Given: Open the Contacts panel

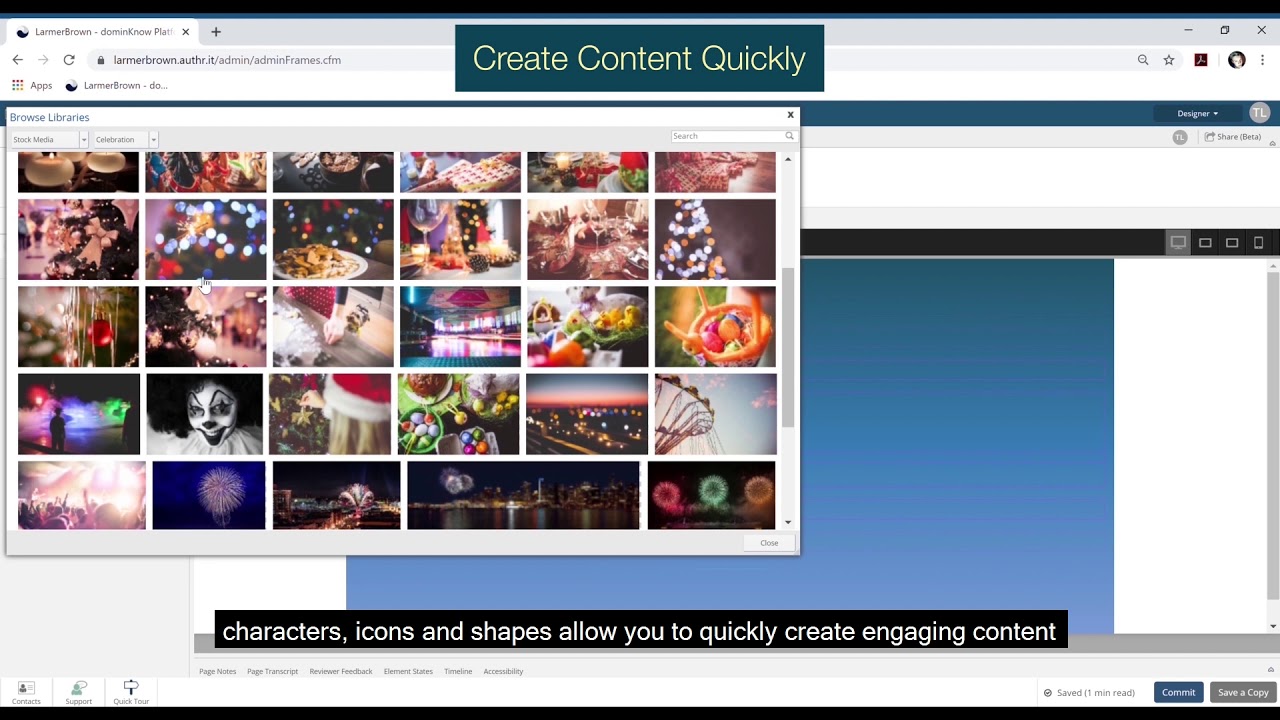Looking at the screenshot, I should (x=26, y=692).
